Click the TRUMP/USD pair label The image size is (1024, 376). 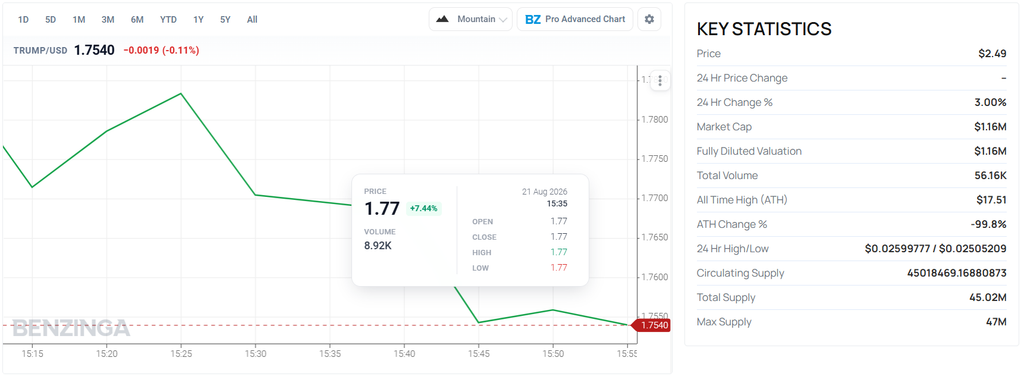tap(40, 50)
